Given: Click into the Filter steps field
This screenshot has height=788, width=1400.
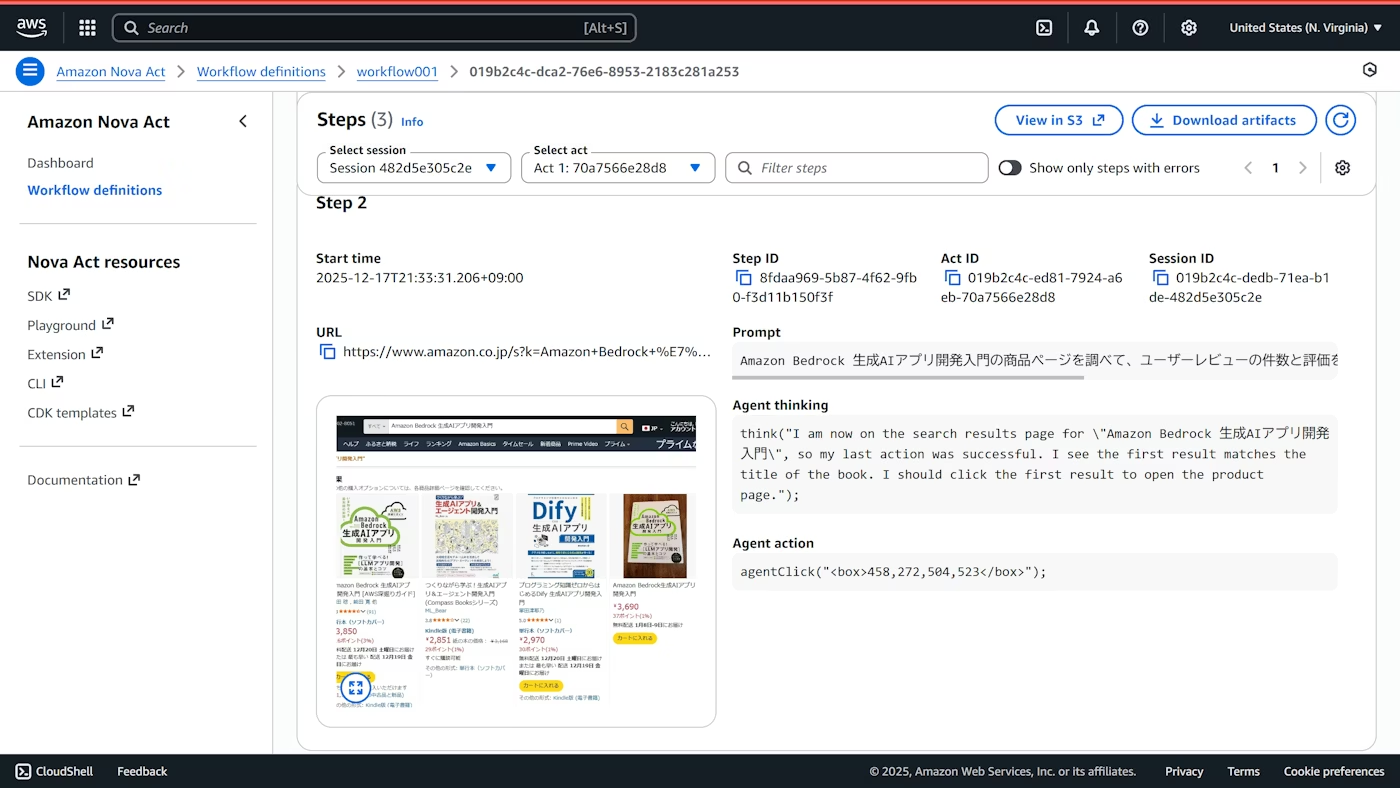Looking at the screenshot, I should [x=857, y=168].
